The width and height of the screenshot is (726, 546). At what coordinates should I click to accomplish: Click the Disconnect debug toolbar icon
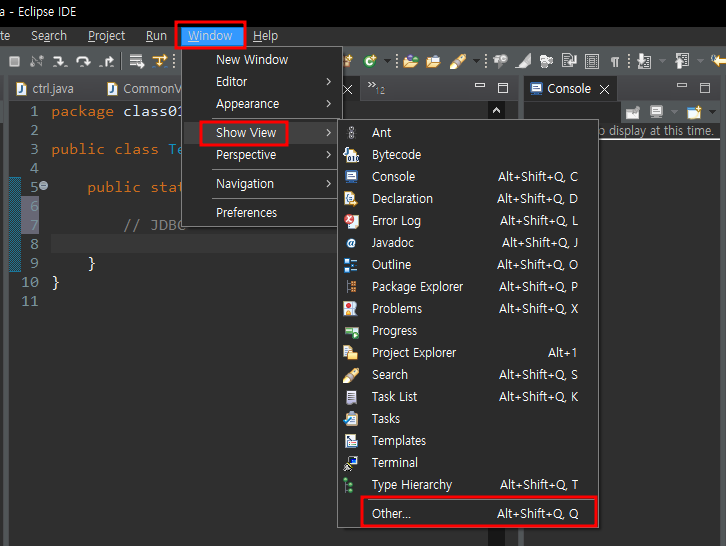[x=37, y=61]
